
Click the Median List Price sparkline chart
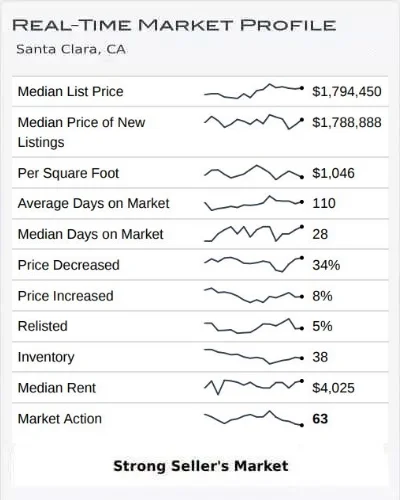click(254, 91)
